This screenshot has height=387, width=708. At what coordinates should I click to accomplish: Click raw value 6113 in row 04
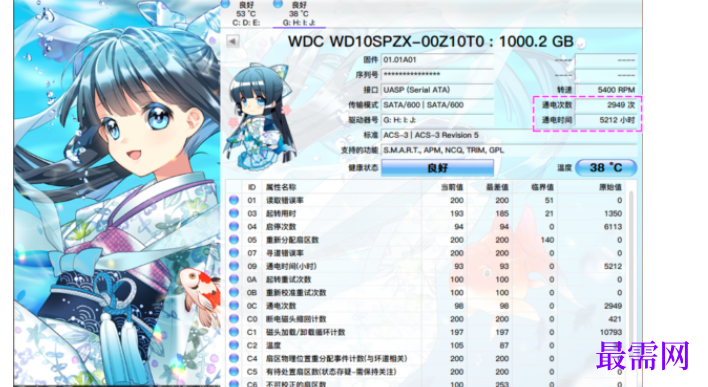pyautogui.click(x=613, y=226)
